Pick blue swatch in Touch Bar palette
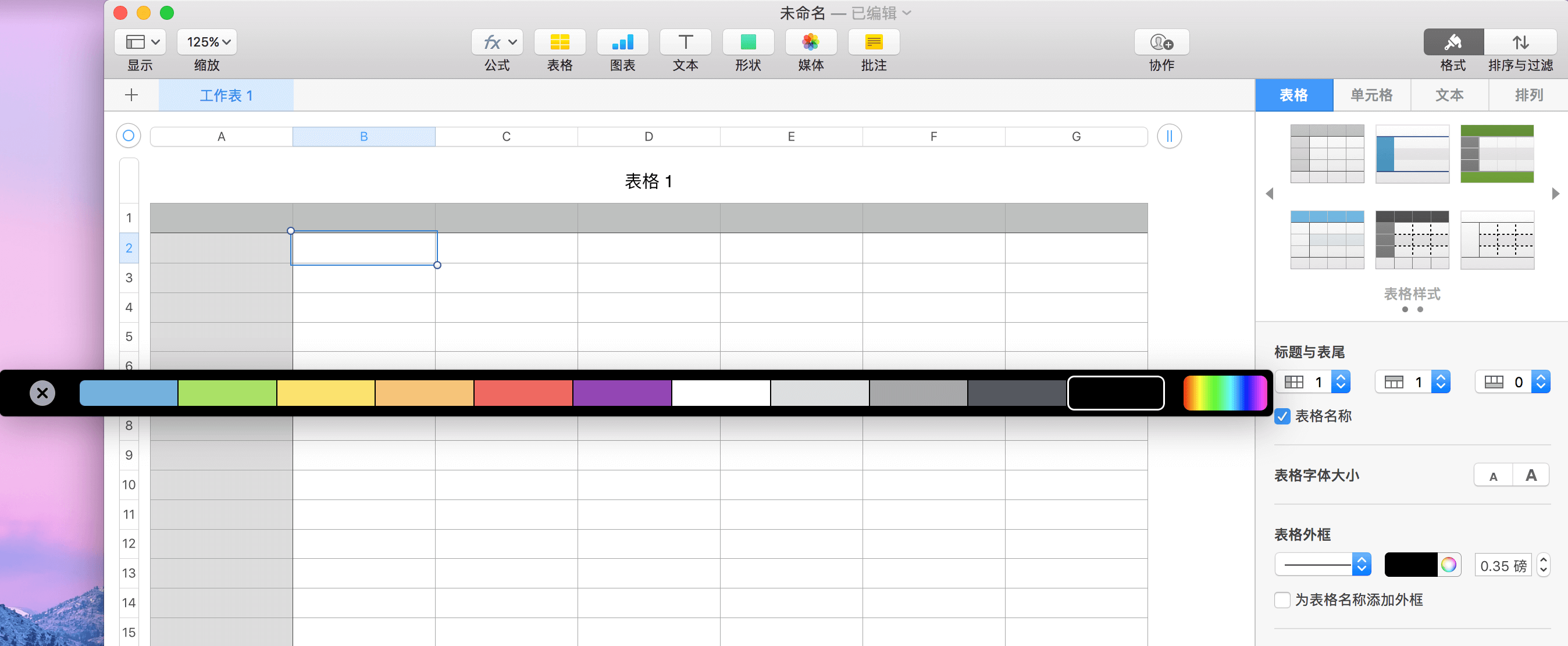Viewport: 1568px width, 646px height. pos(129,393)
